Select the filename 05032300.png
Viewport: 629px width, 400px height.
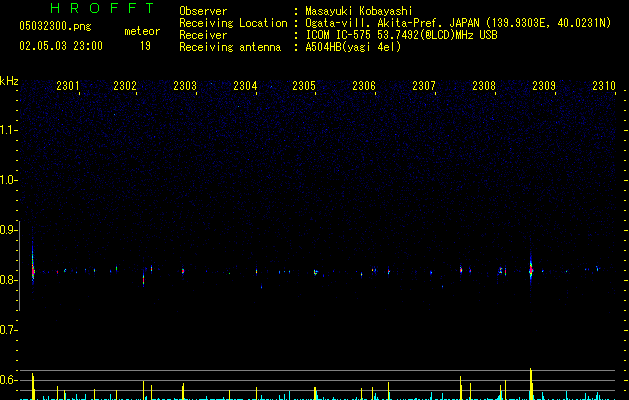pos(55,26)
